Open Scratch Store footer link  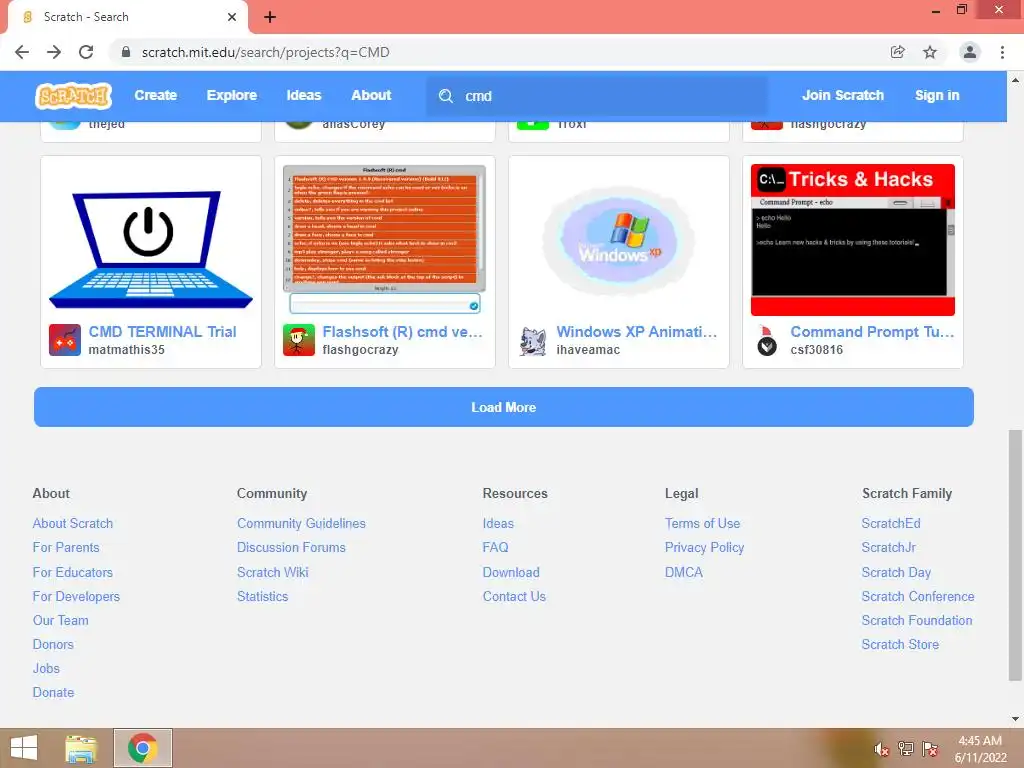pos(900,645)
